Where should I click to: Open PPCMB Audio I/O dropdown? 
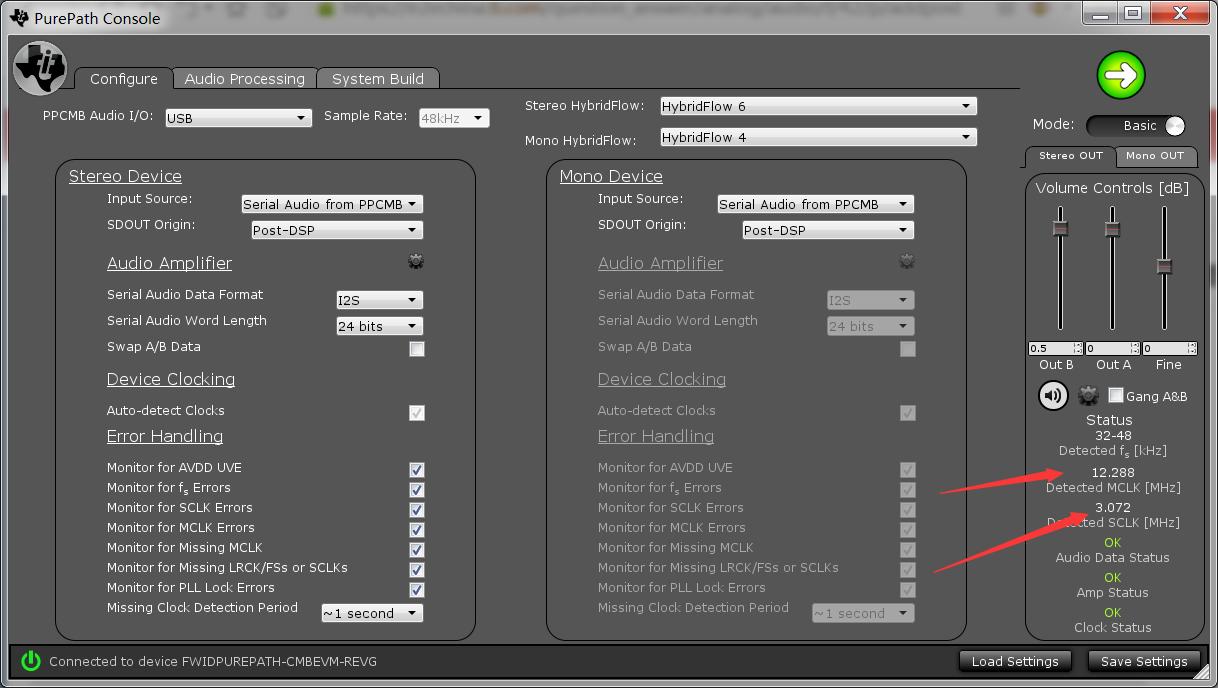238,118
